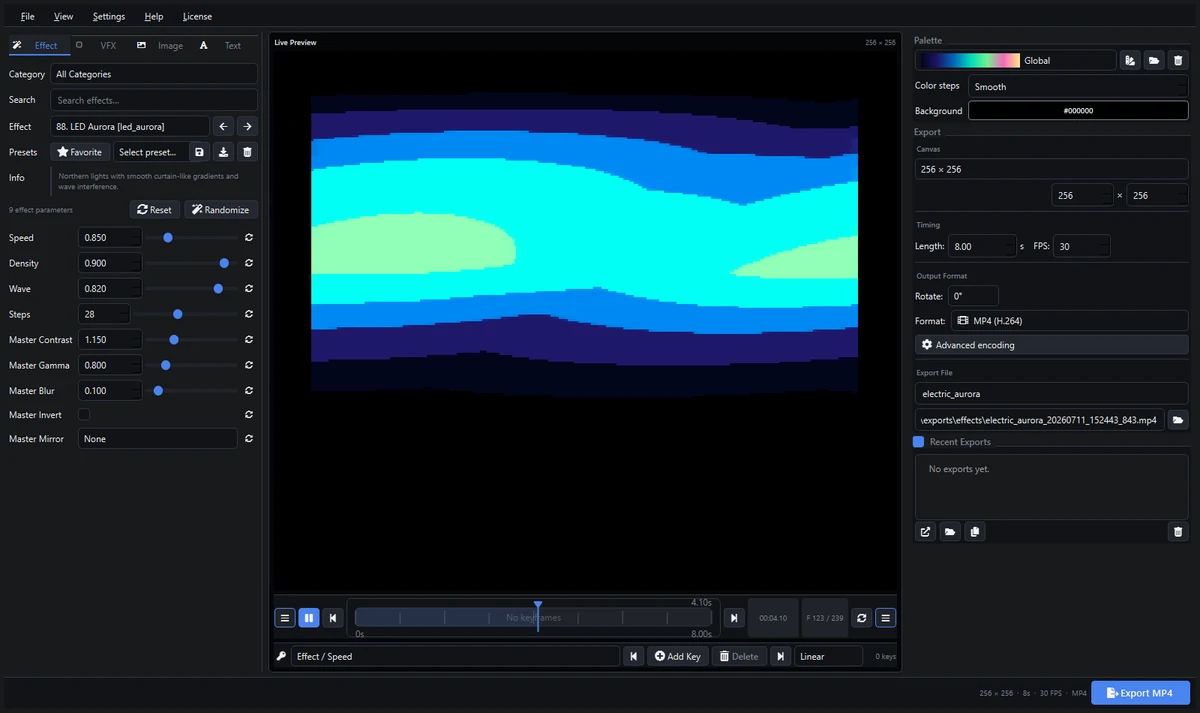
Task: Clear recent exports with trash icon
Action: [x=1178, y=532]
